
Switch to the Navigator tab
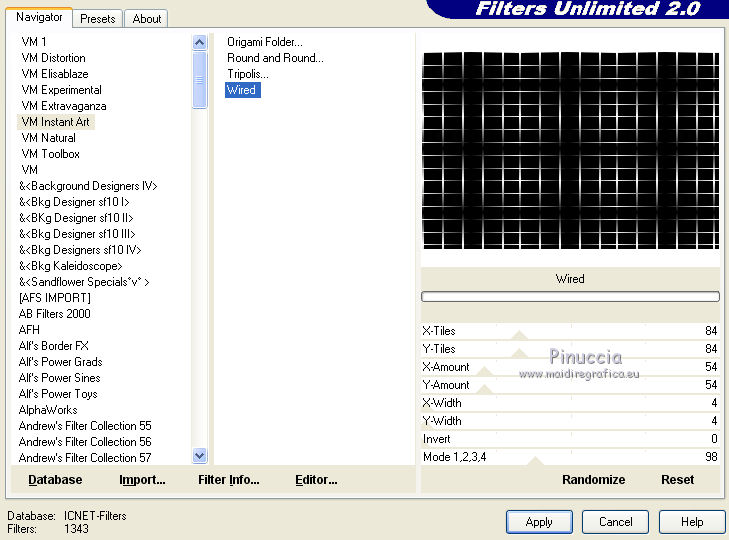pos(39,17)
